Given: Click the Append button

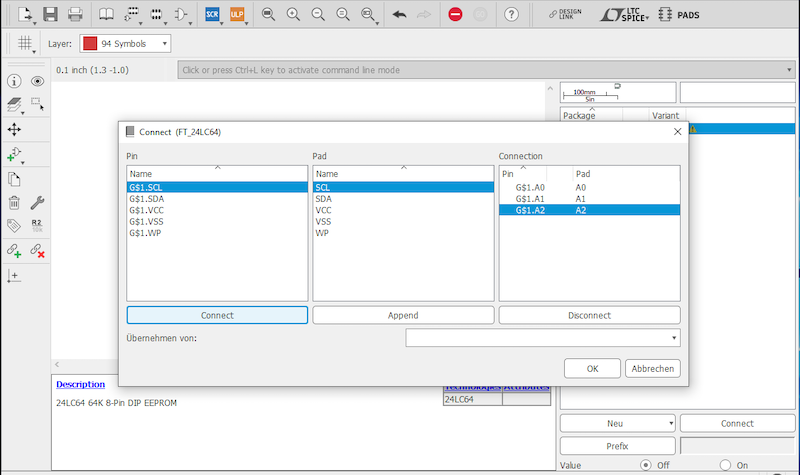Looking at the screenshot, I should point(404,315).
